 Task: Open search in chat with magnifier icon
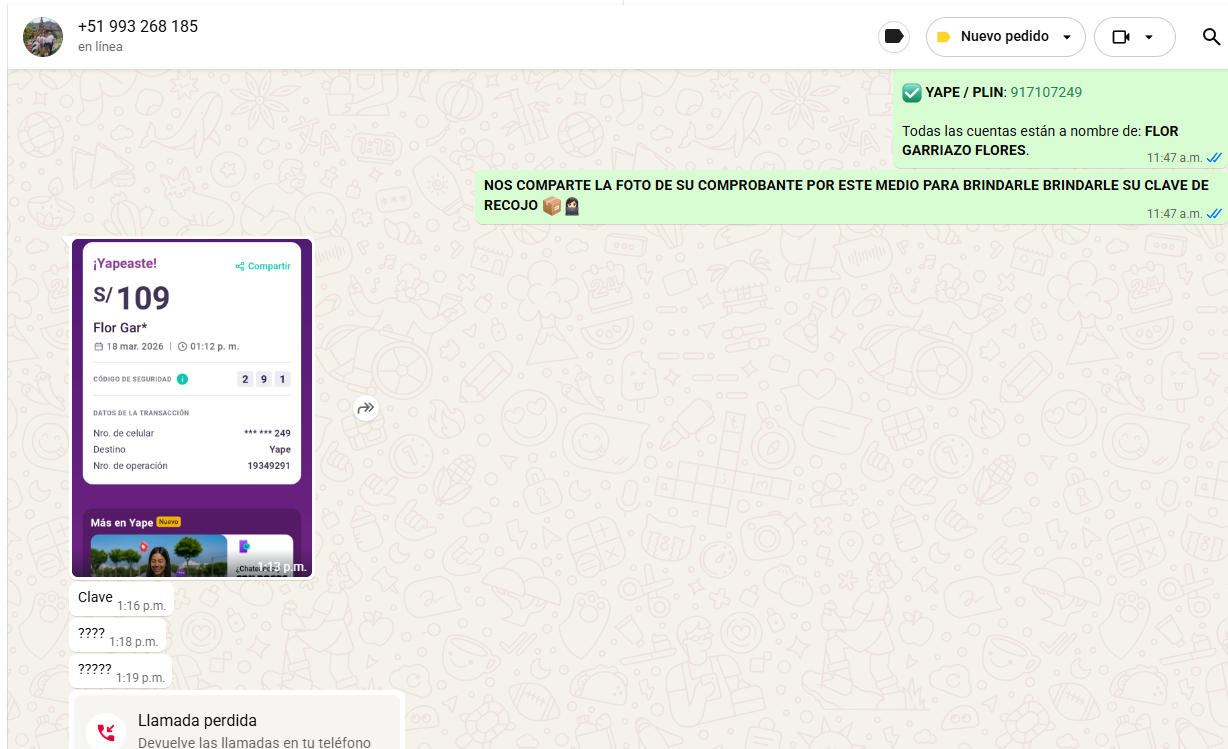point(1210,37)
